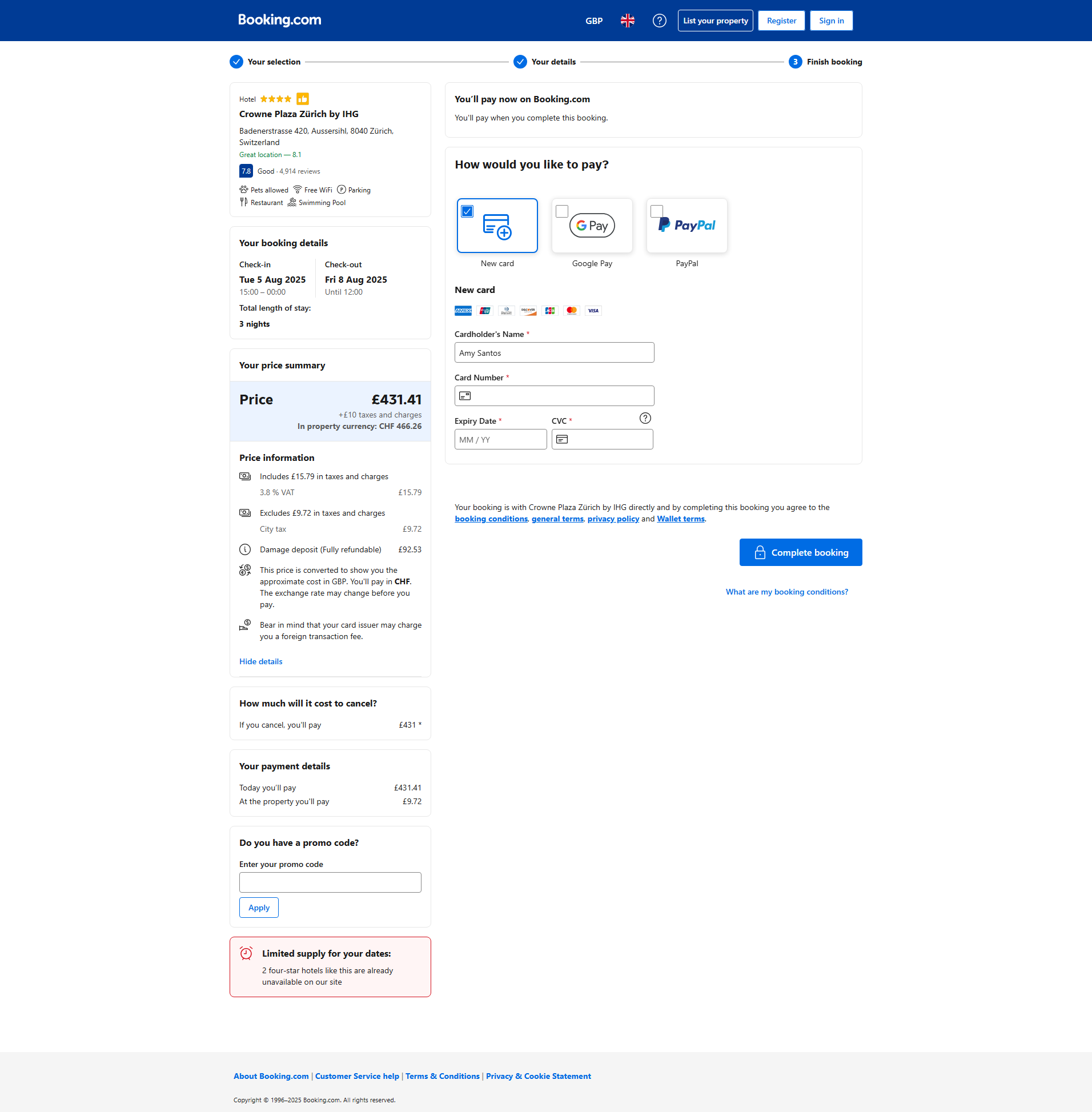
Task: Click the Restaurant fork icon
Action: (244, 202)
